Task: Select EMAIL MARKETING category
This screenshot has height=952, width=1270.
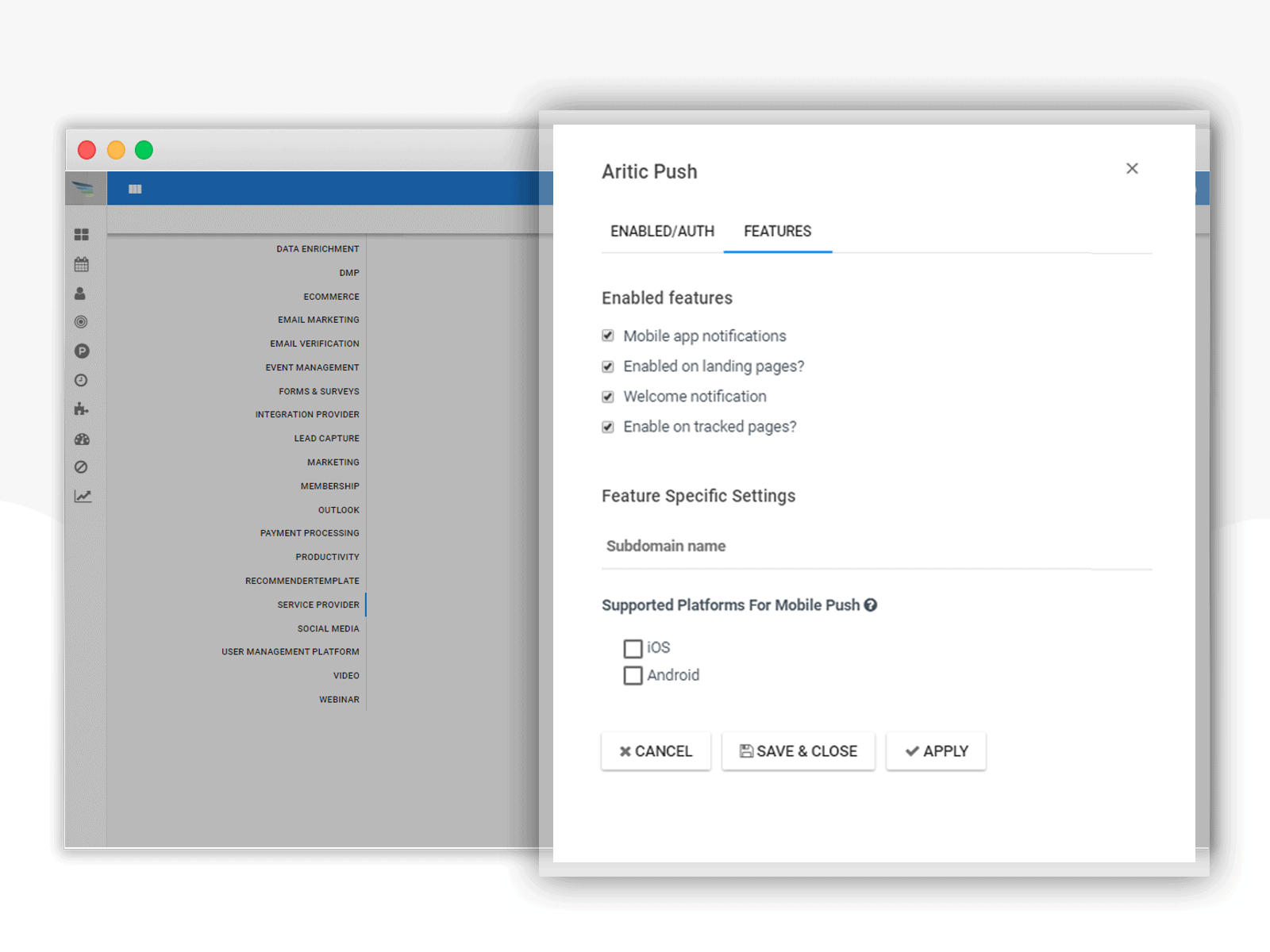Action: 318,320
